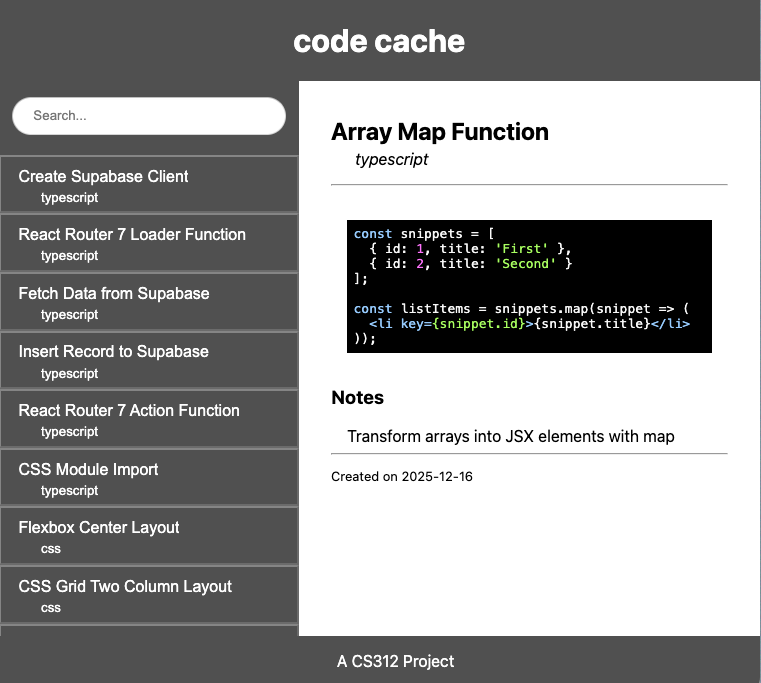The width and height of the screenshot is (761, 683).
Task: Click the Notes section heading
Action: (x=358, y=398)
